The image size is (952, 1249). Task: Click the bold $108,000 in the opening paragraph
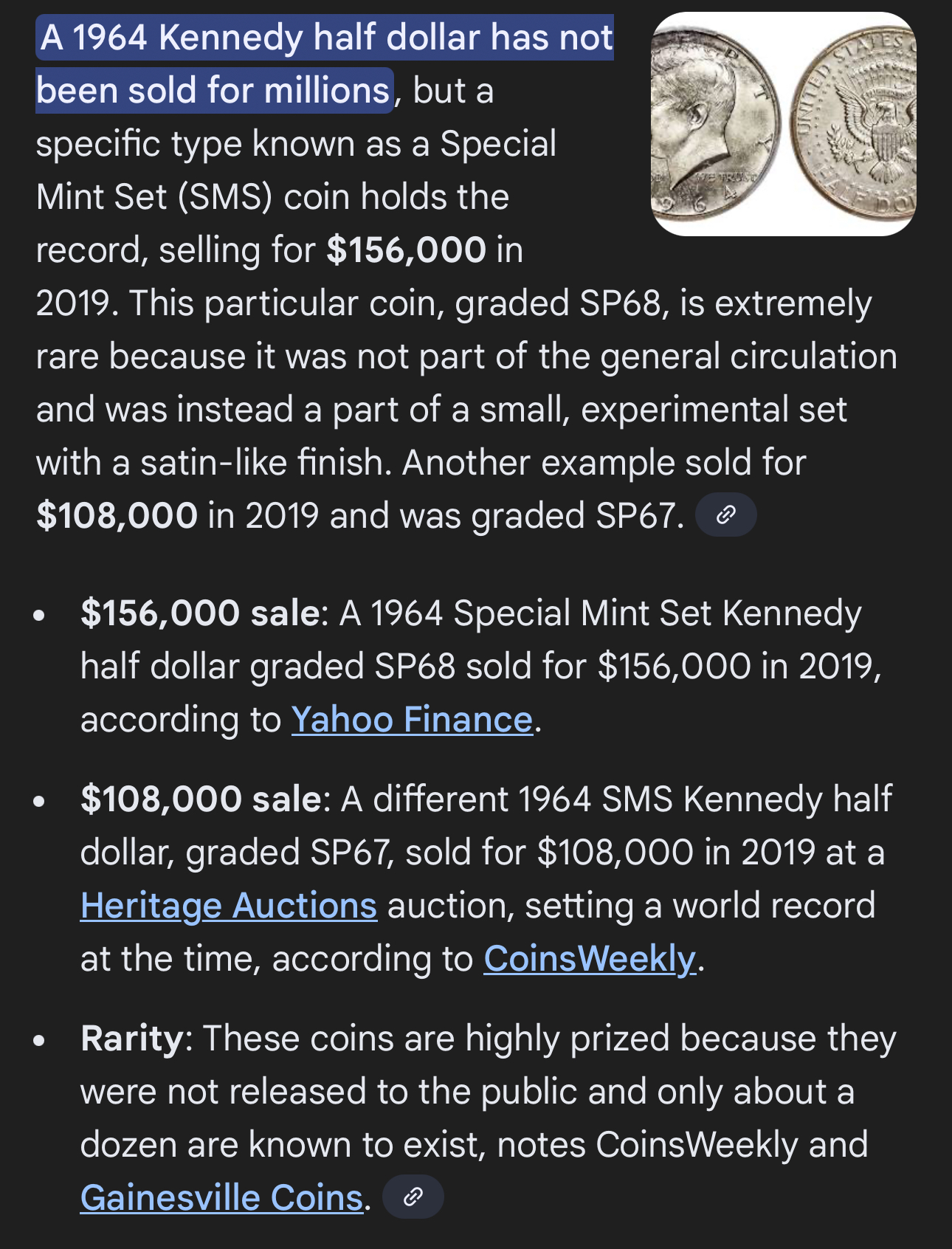tap(117, 515)
